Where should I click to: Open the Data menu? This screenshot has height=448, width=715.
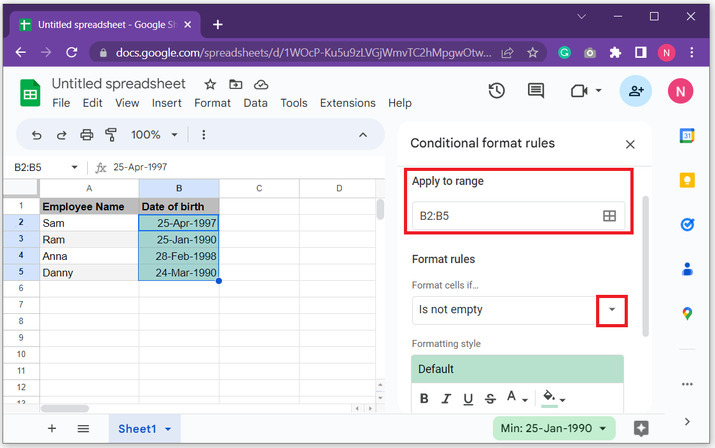click(255, 103)
